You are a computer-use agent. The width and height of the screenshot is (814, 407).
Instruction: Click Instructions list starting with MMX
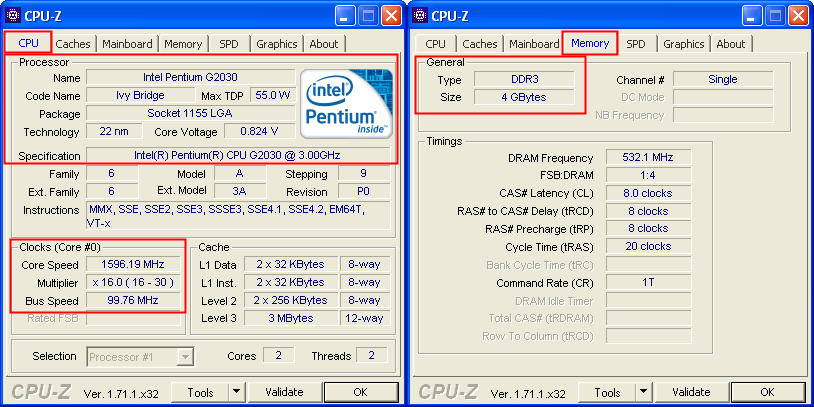238,216
